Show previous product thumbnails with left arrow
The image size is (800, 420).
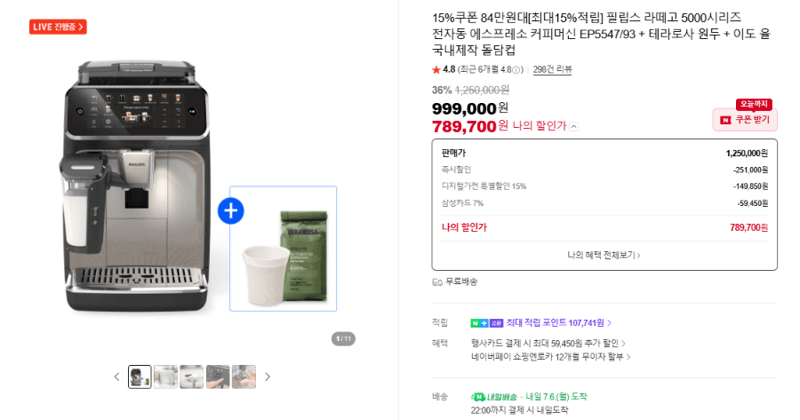click(x=117, y=377)
